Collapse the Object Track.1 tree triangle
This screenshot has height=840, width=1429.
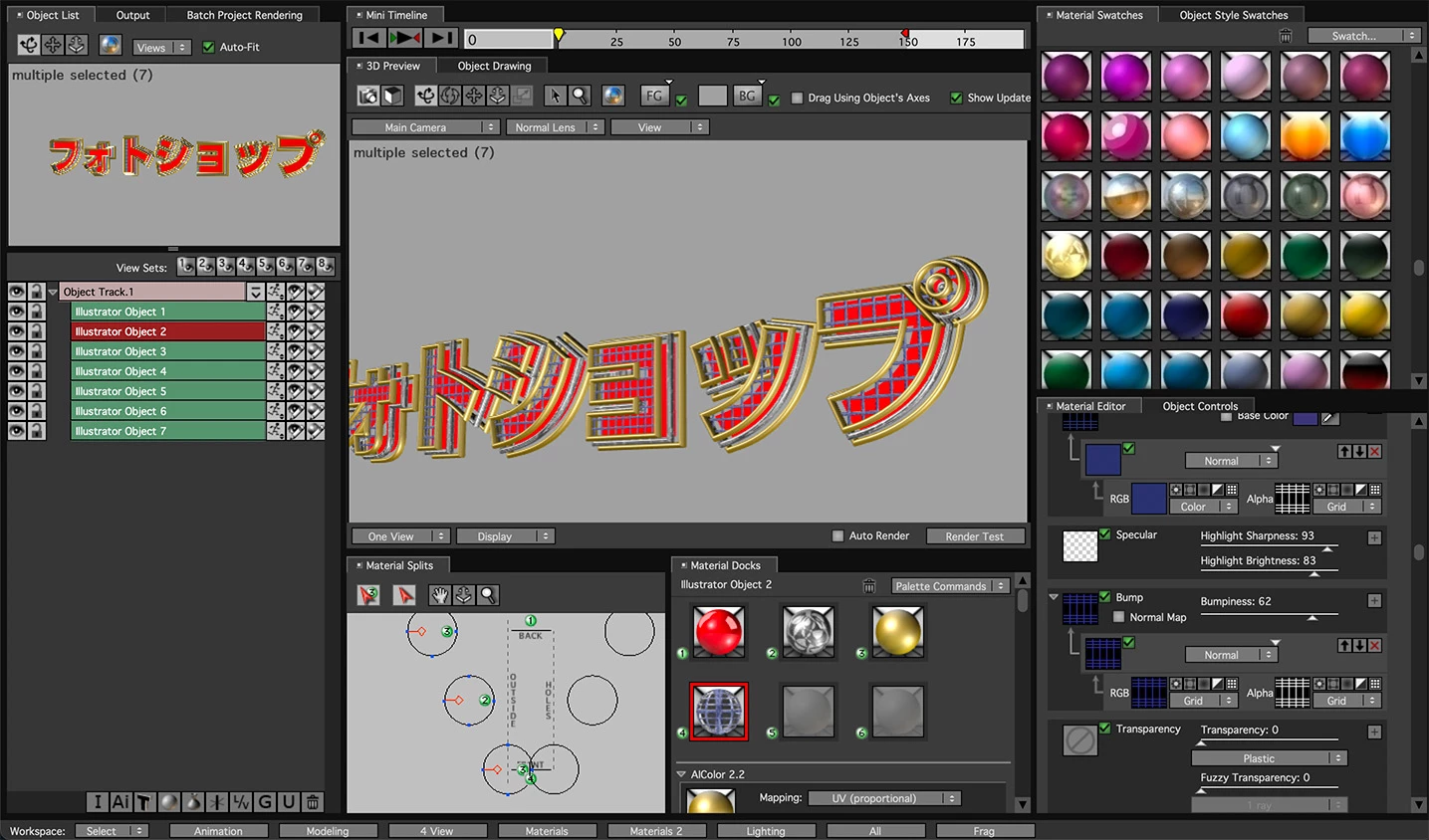tap(53, 292)
